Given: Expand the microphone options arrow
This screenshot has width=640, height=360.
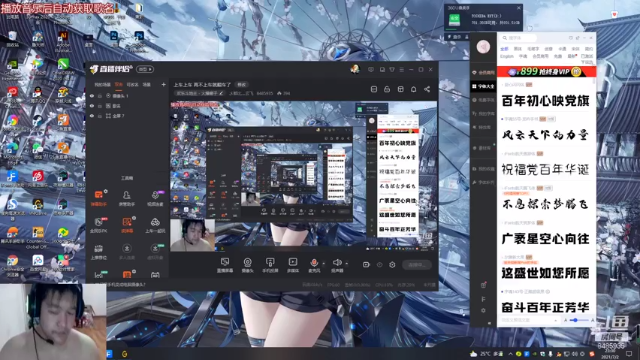Looking at the screenshot, I should point(324,263).
